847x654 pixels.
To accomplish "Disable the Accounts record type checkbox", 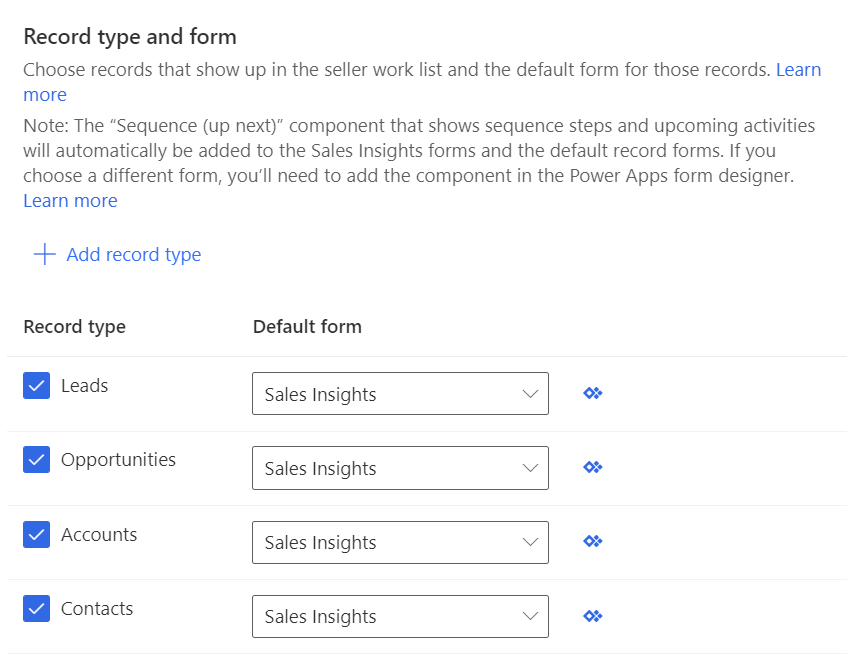I will click(x=37, y=534).
